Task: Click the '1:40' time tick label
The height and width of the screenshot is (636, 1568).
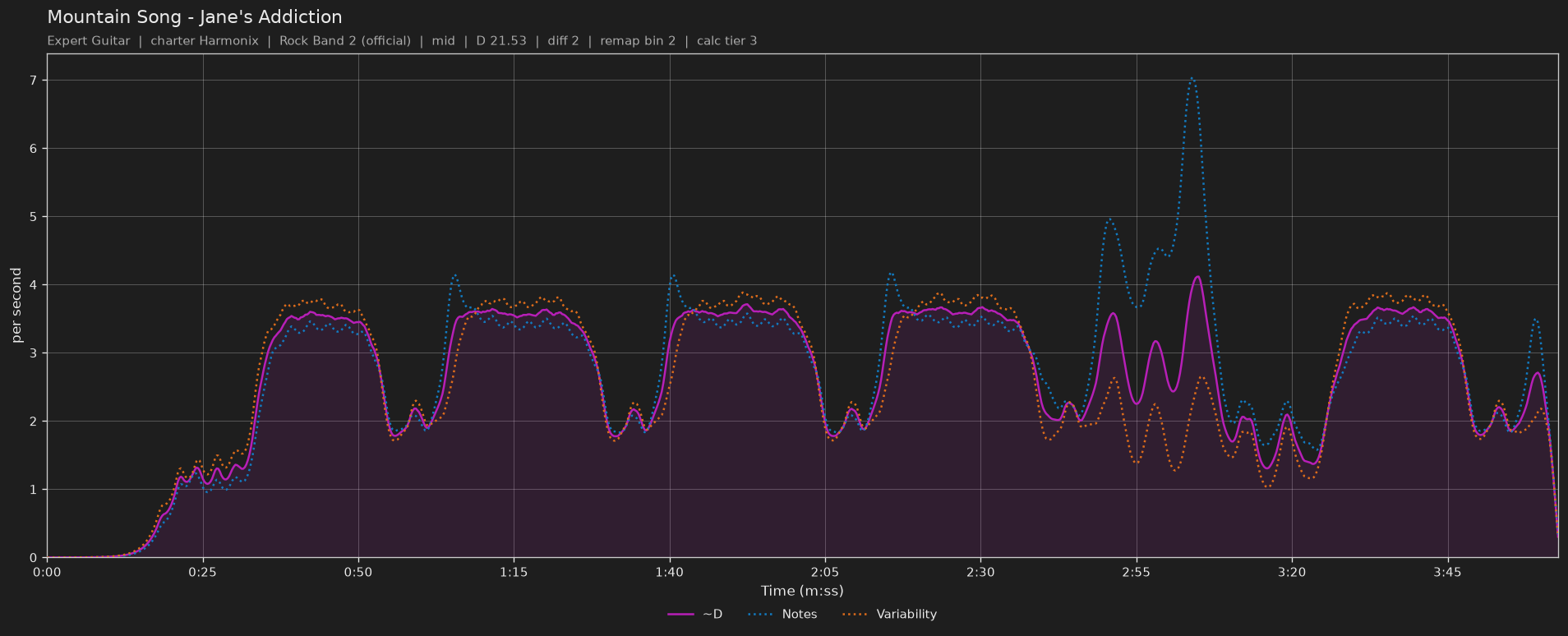Action: (669, 572)
